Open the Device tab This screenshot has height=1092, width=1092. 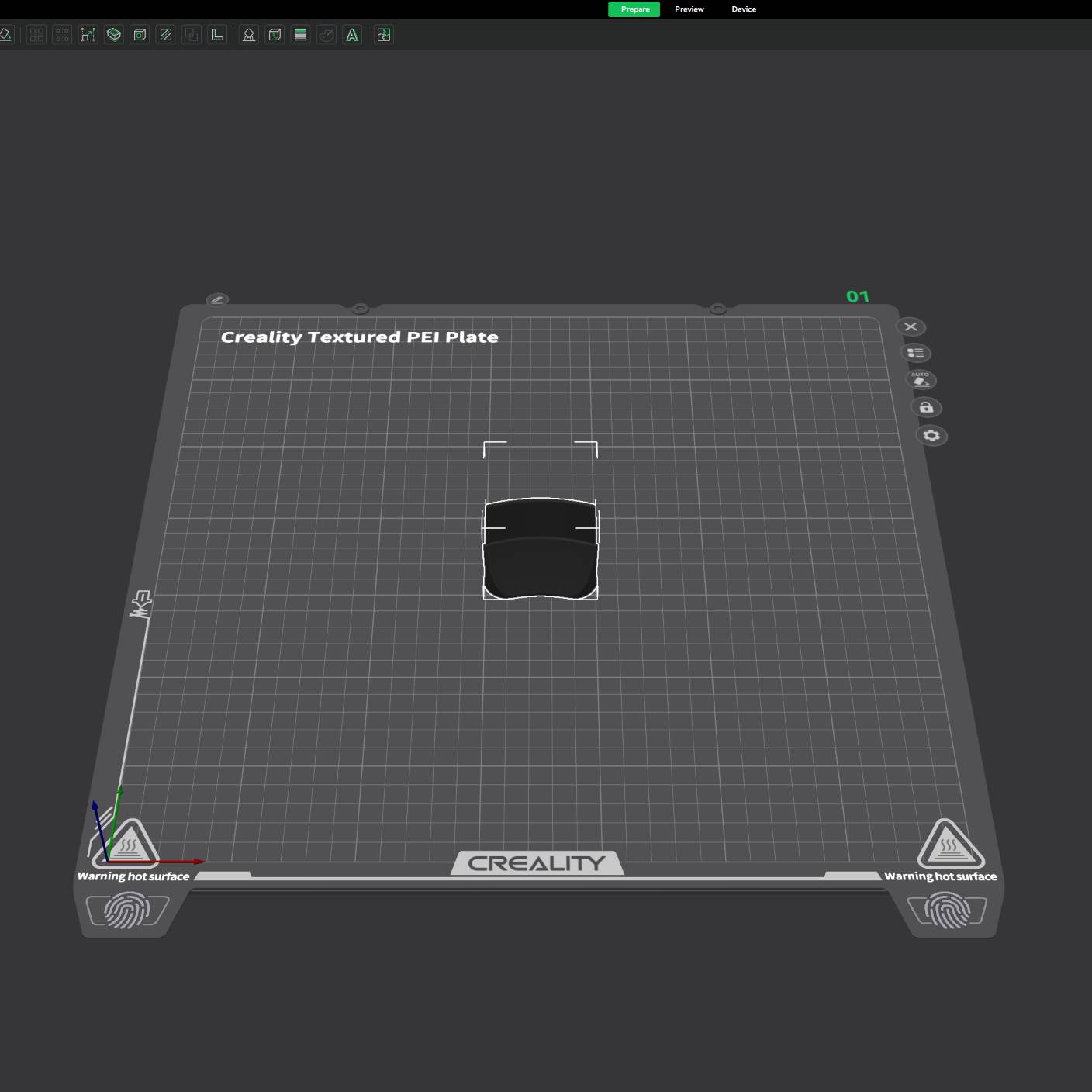tap(743, 9)
